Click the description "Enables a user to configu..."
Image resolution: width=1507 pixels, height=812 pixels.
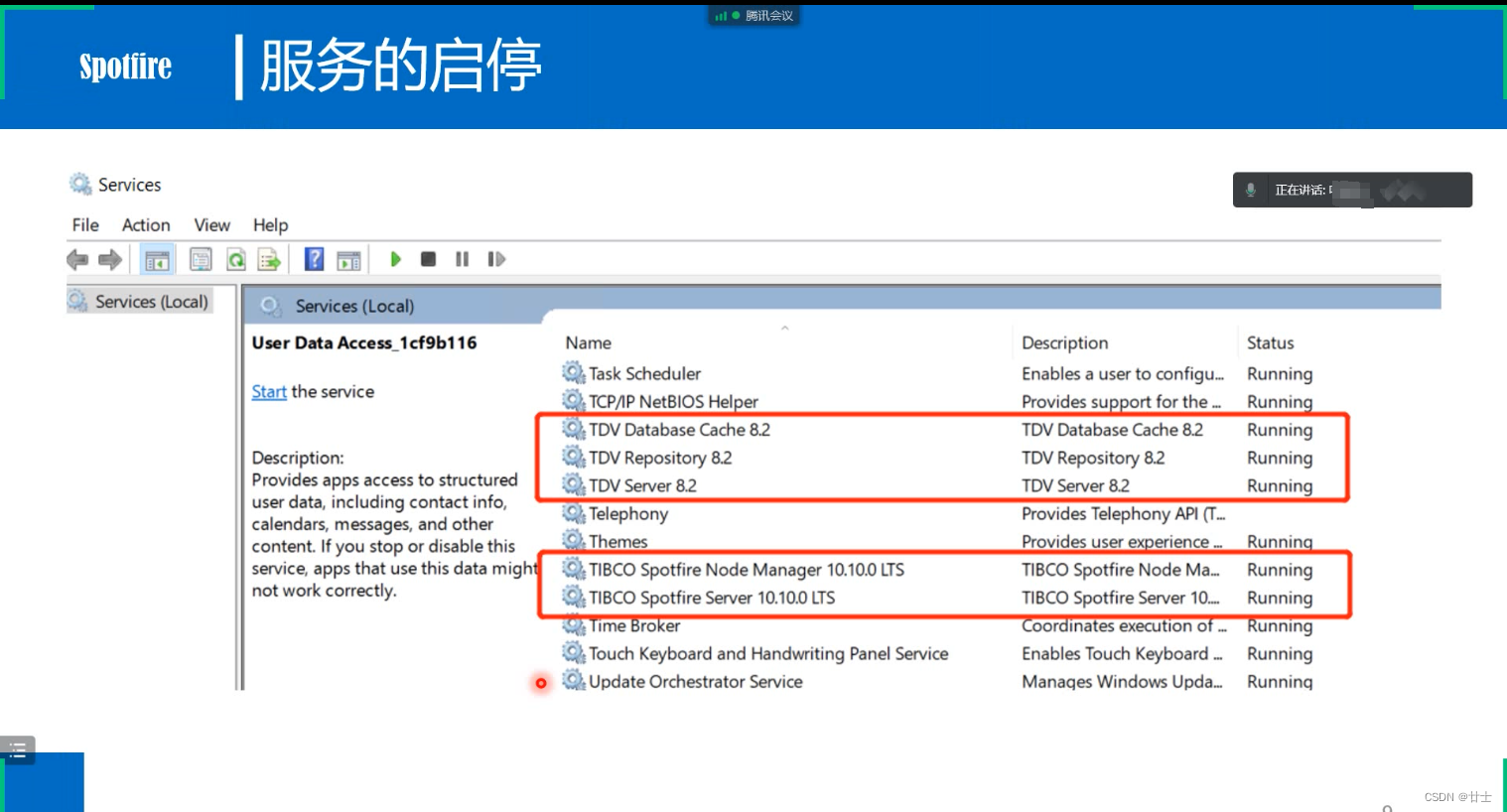click(x=1123, y=373)
